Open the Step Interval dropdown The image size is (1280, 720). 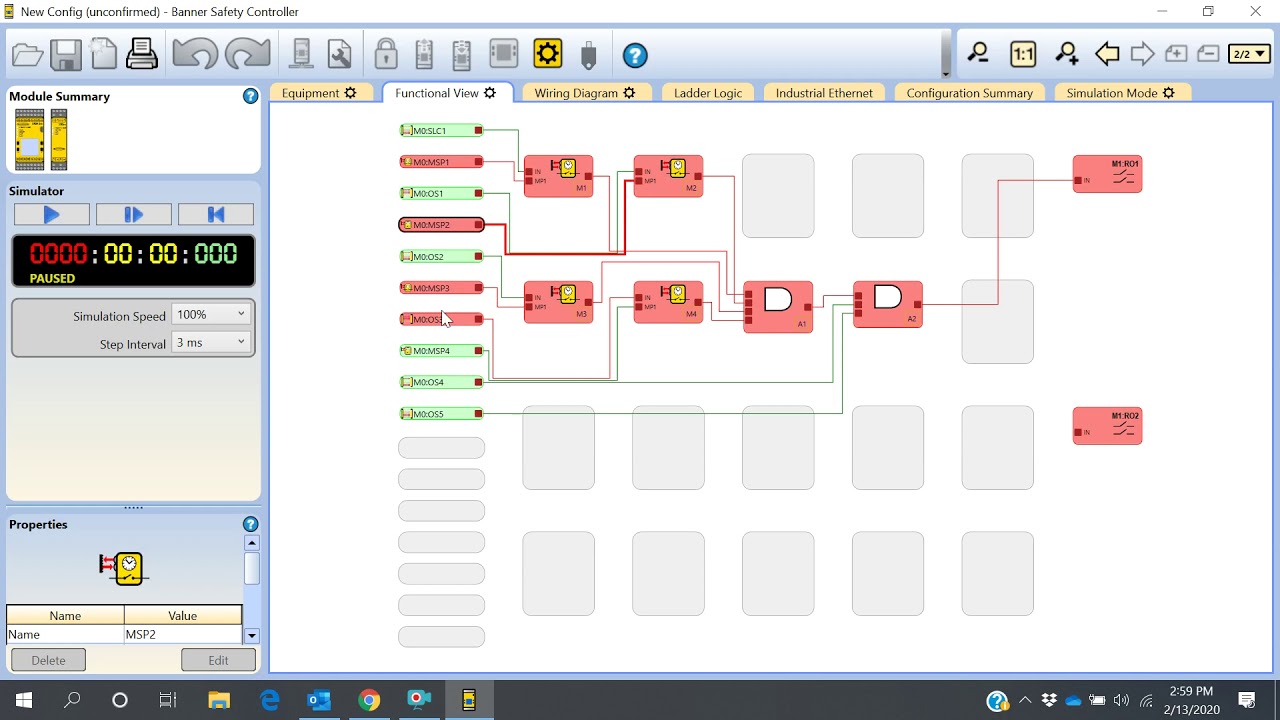(x=211, y=342)
